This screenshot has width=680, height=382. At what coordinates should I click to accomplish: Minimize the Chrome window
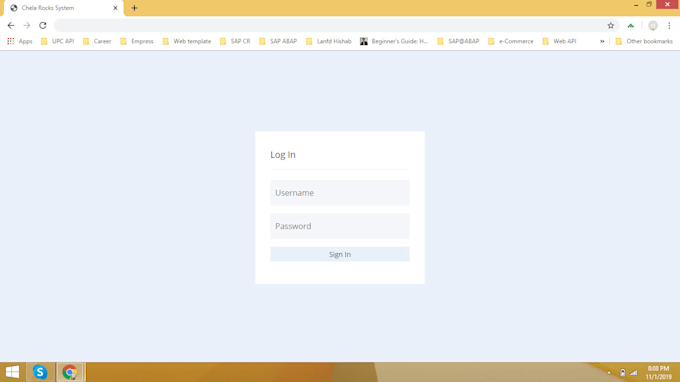[636, 5]
